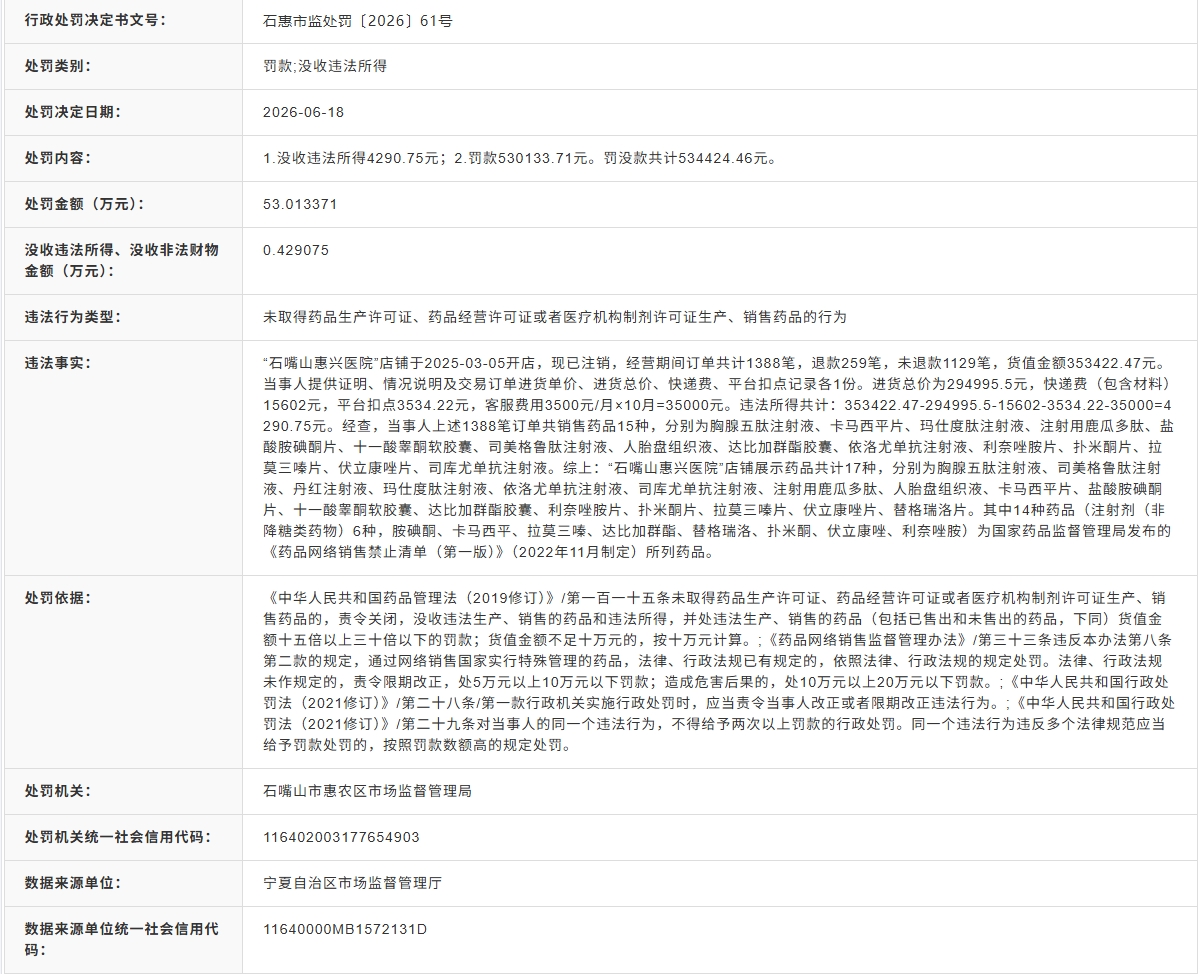Click the date 2026-06-18
Image resolution: width=1200 pixels, height=974 pixels.
click(x=303, y=112)
